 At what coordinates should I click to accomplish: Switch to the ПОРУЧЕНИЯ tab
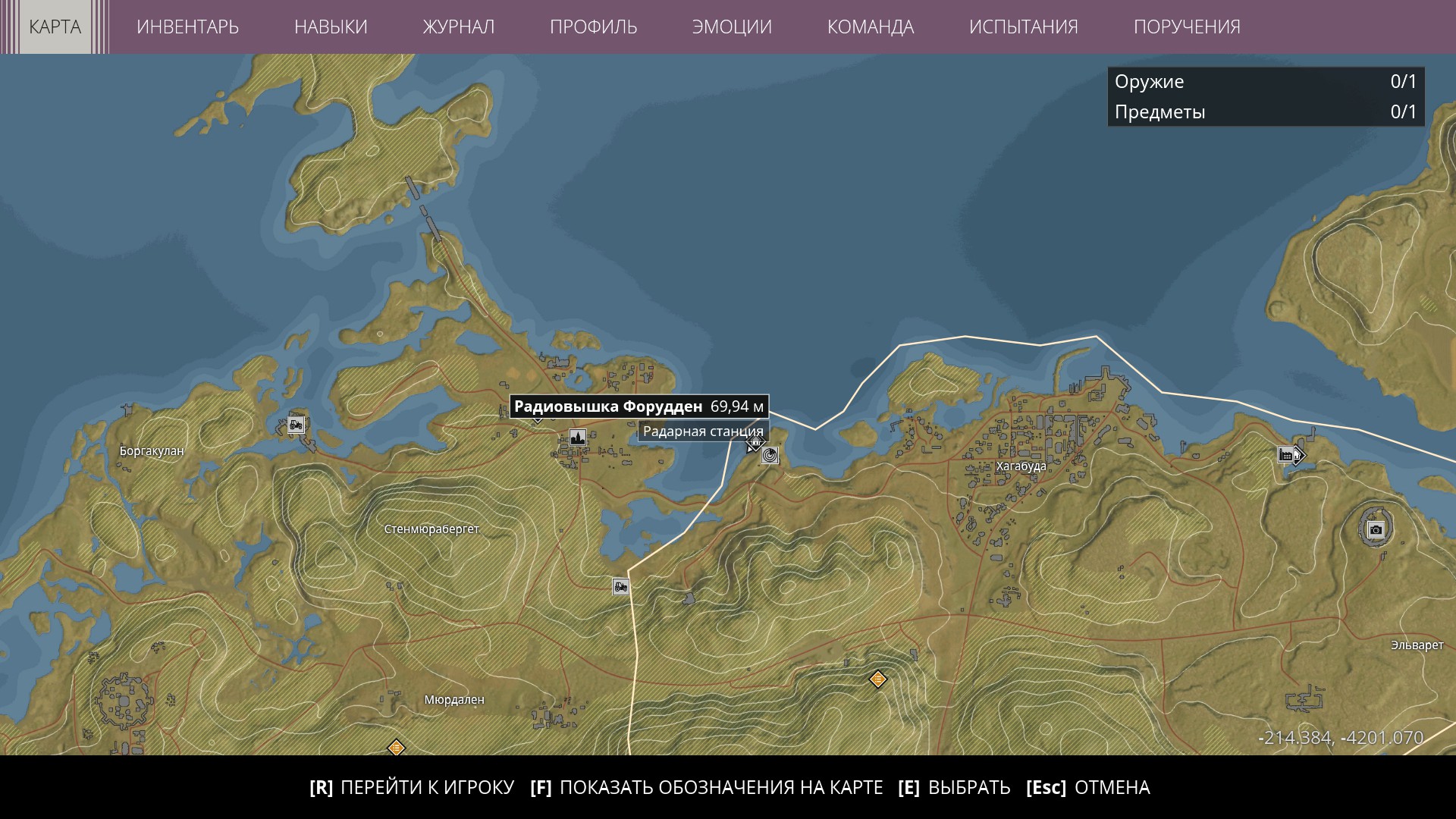[1187, 27]
